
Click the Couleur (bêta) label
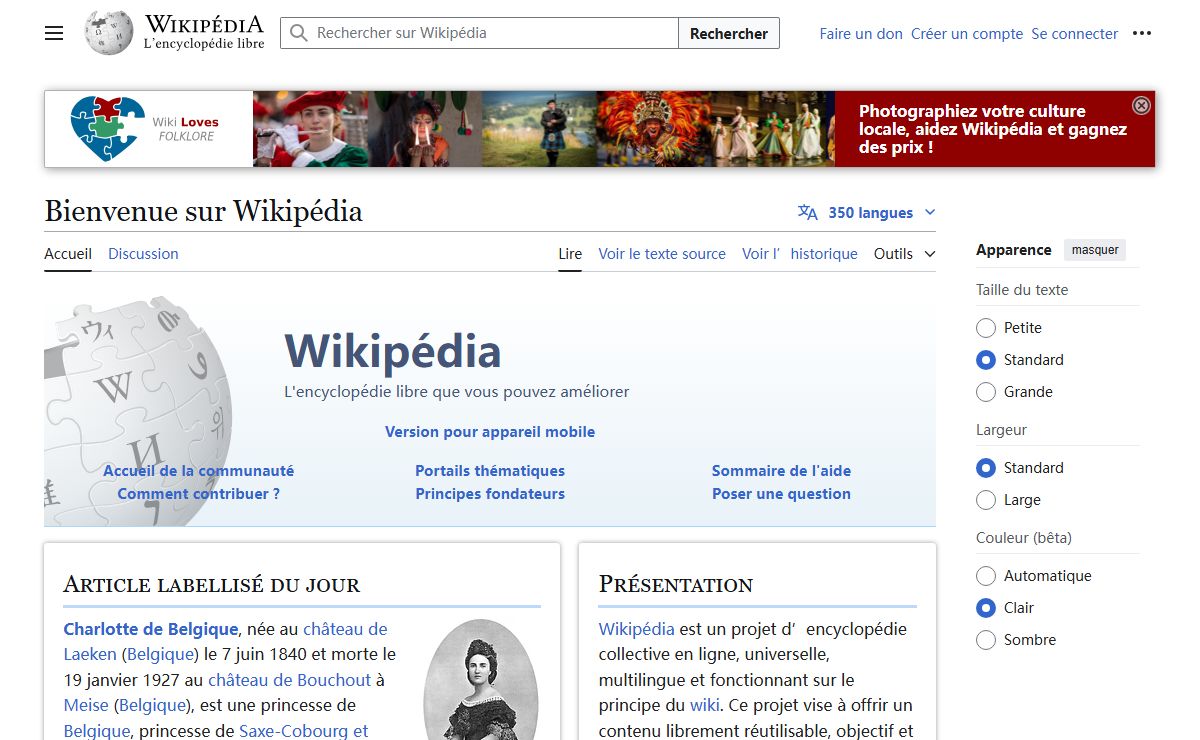1024,538
